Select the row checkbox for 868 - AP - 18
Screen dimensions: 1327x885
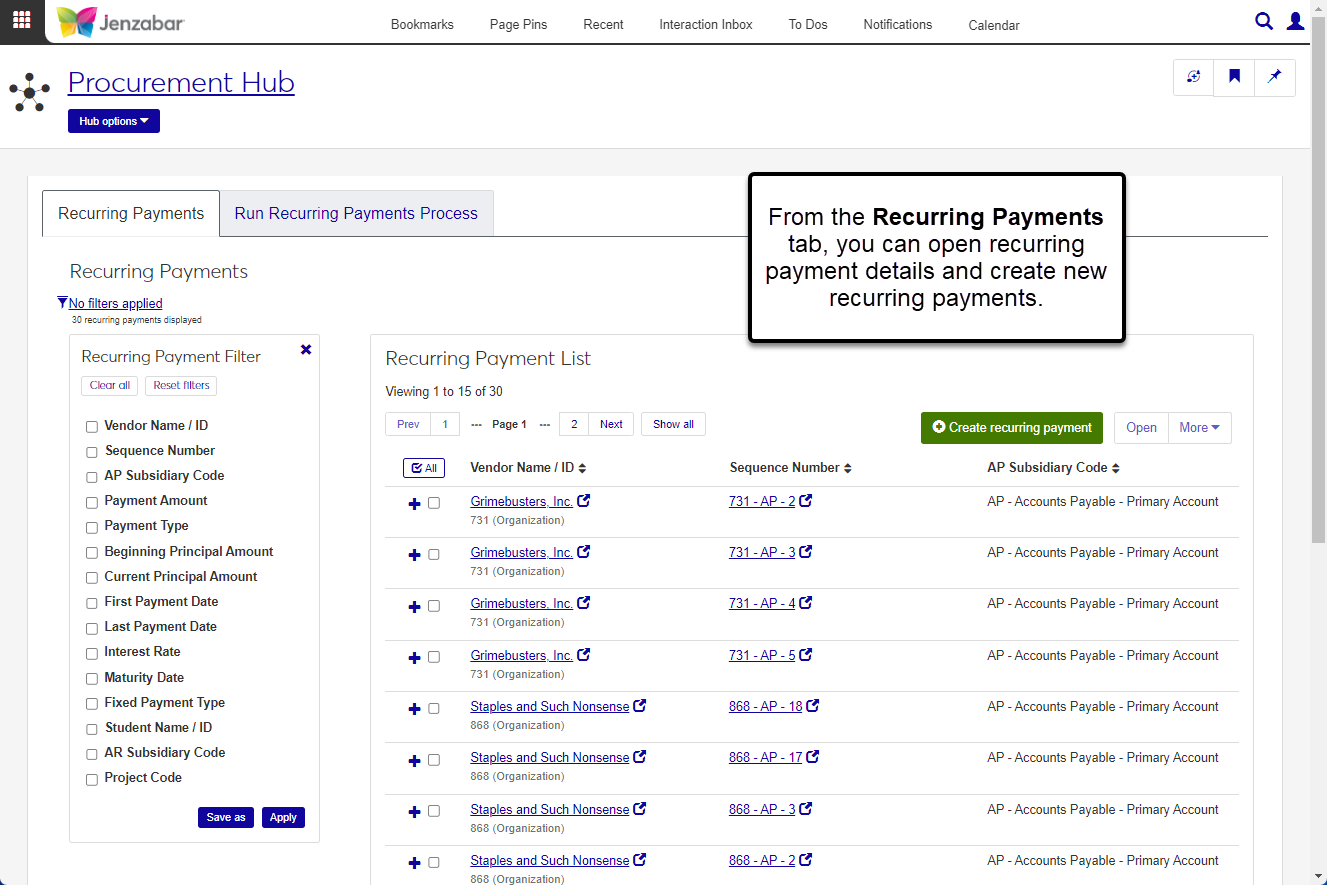434,709
